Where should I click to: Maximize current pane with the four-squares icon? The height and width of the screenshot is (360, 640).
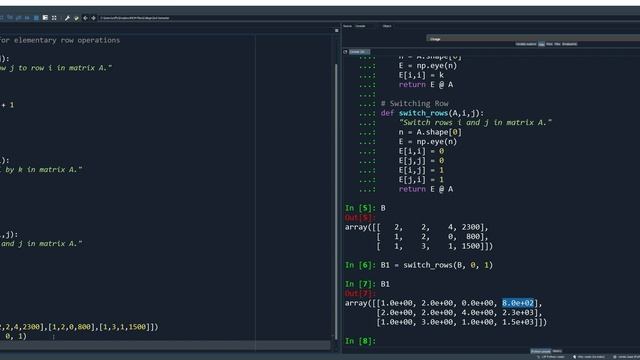pos(54,18)
